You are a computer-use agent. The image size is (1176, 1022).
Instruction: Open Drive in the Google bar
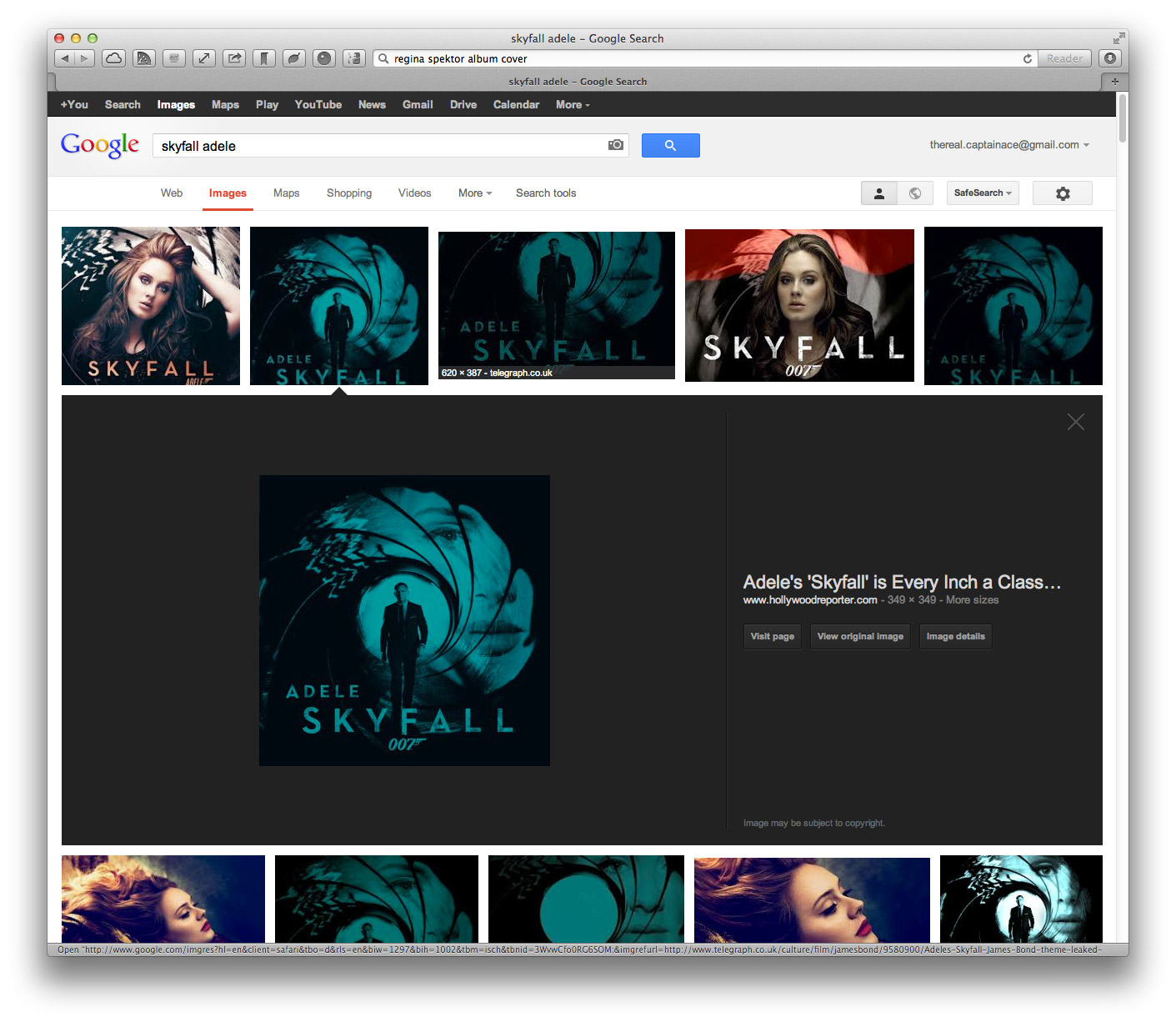click(463, 105)
